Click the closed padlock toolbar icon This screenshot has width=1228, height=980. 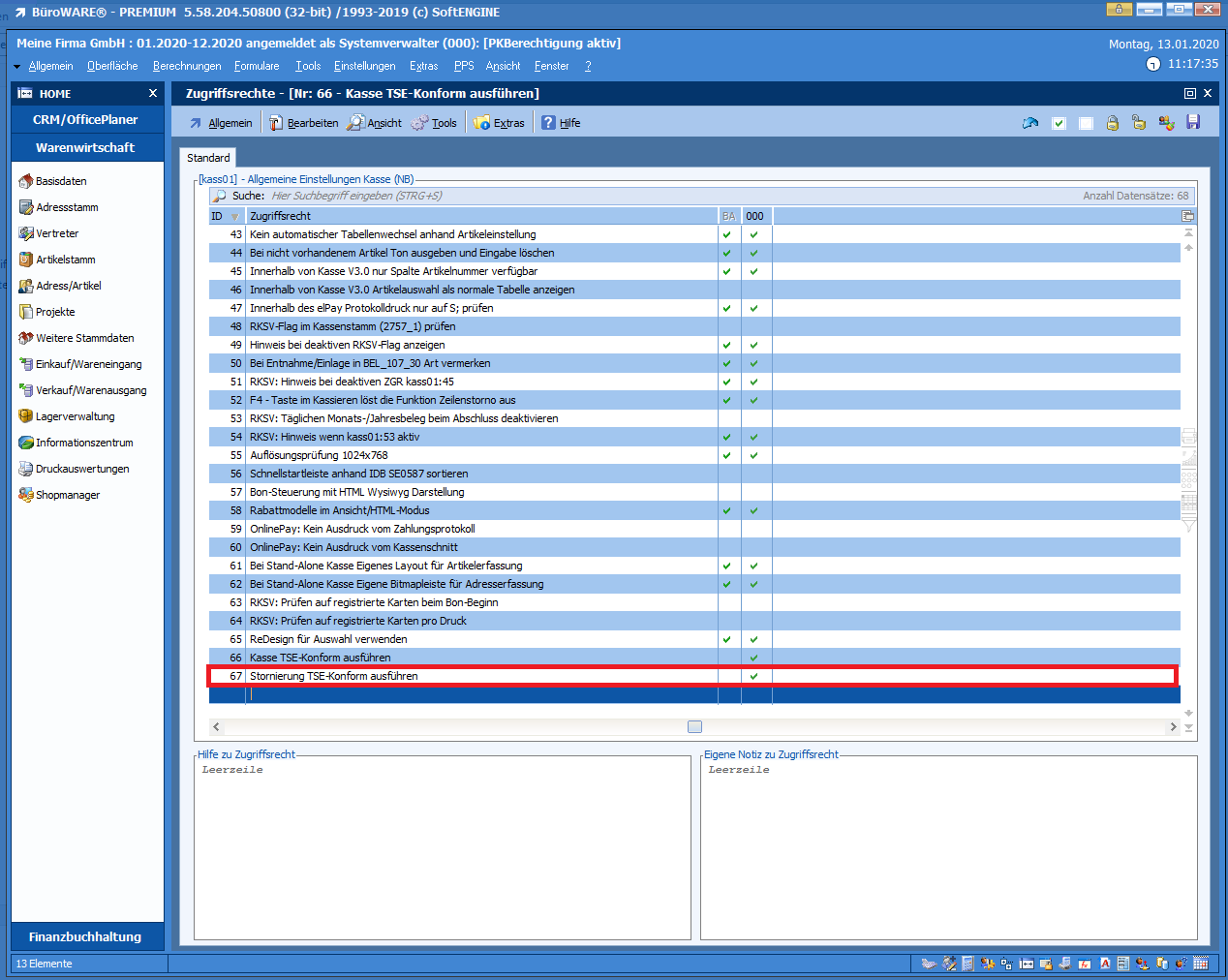click(1112, 123)
